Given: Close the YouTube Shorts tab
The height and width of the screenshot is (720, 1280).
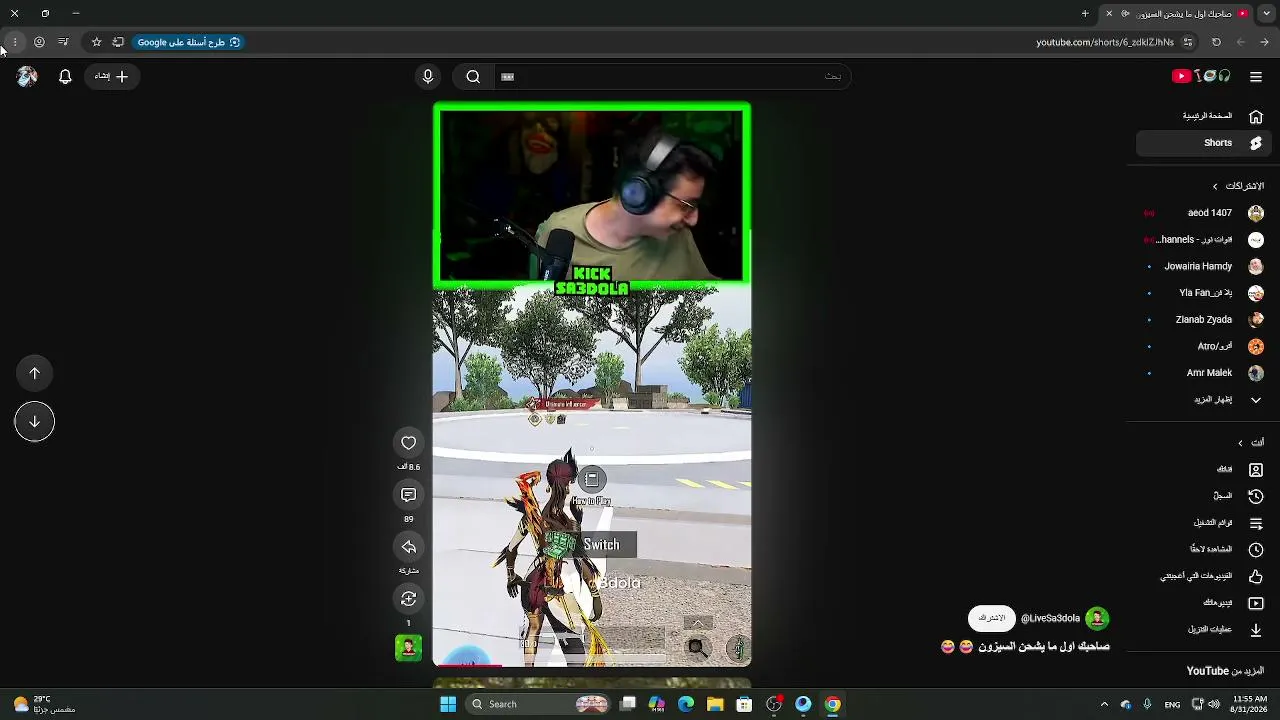Looking at the screenshot, I should 1109,13.
